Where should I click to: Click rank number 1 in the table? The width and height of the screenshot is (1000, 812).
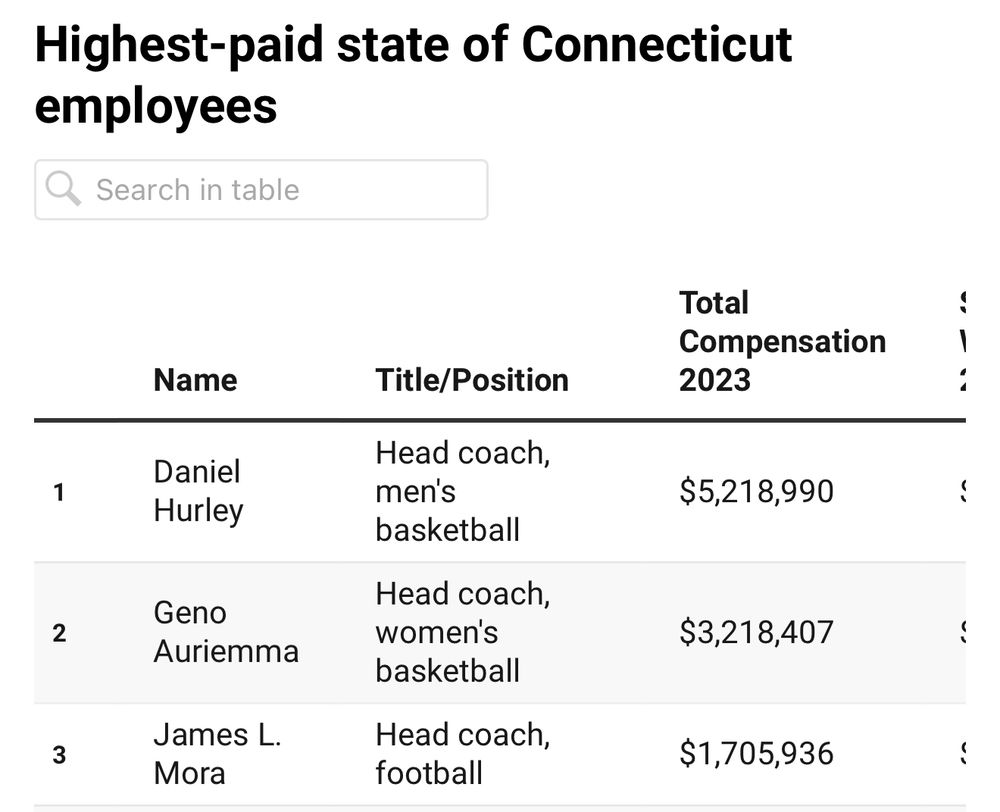click(59, 492)
